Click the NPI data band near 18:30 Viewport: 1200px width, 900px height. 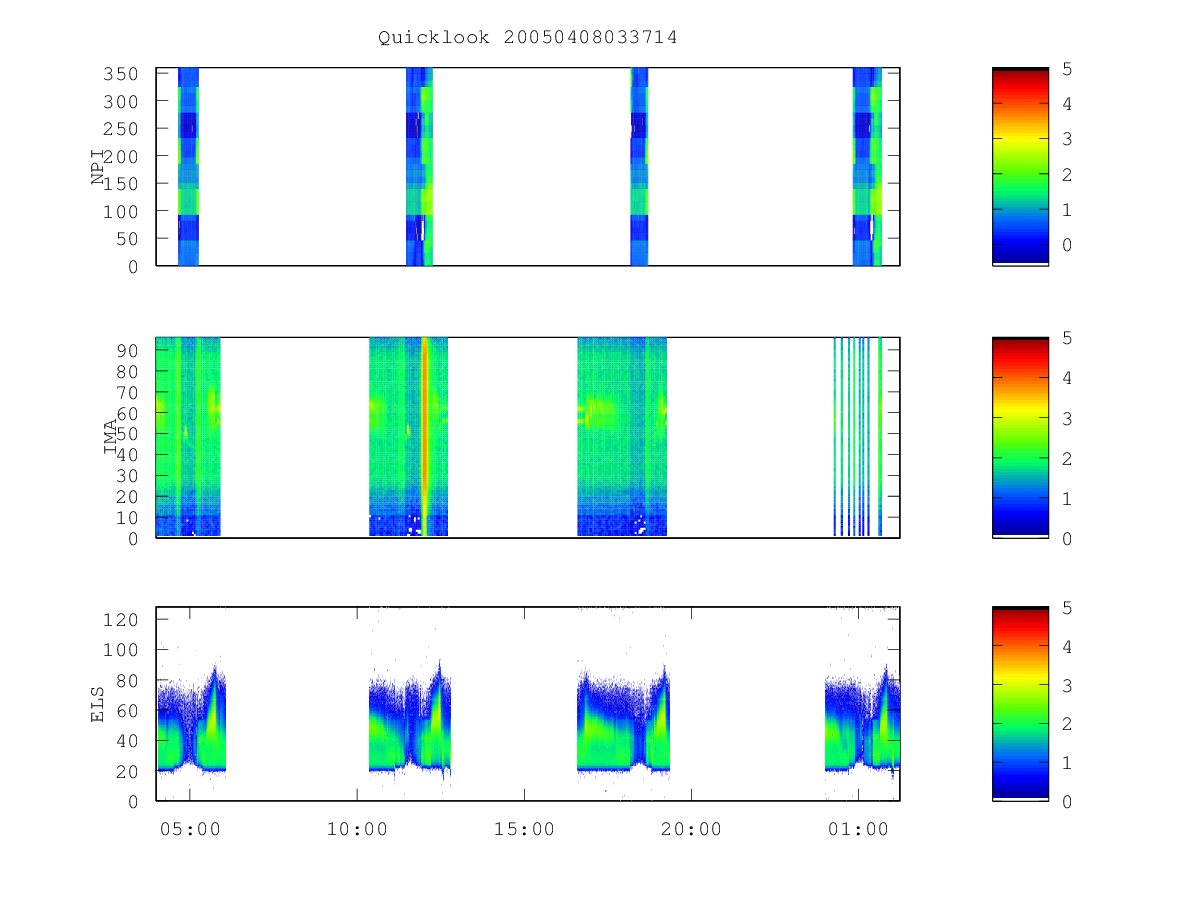[x=639, y=167]
